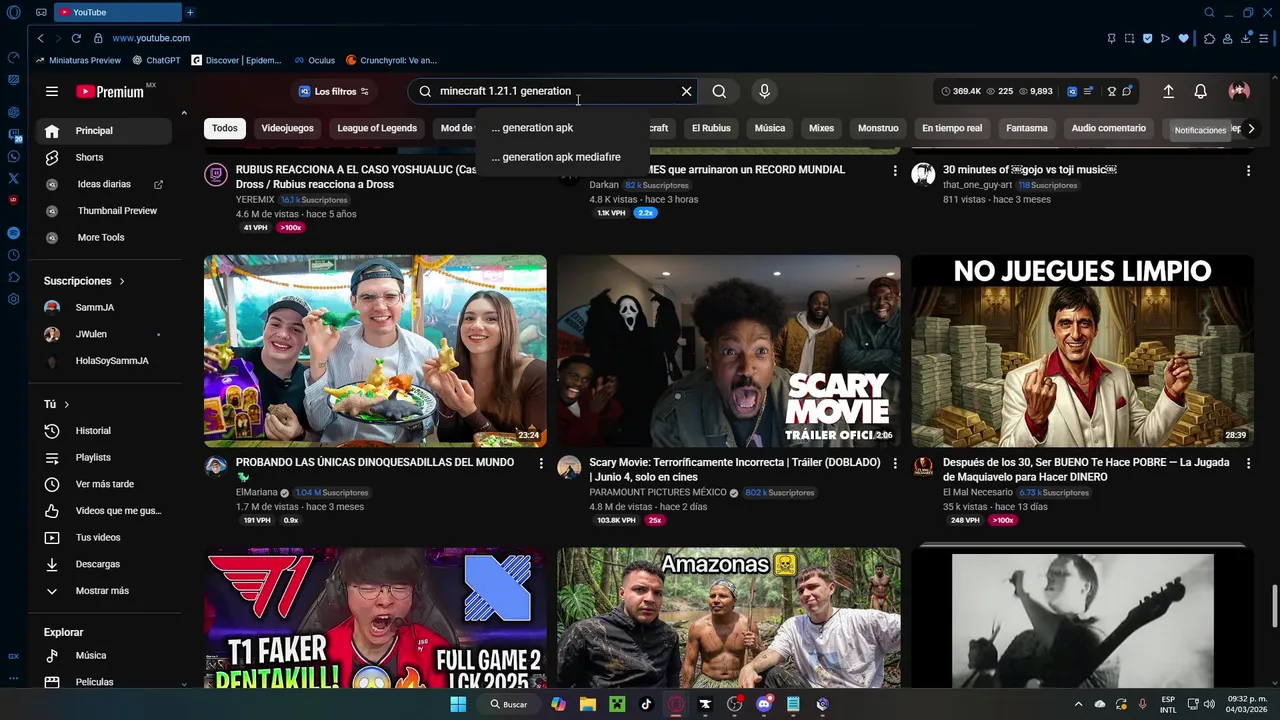This screenshot has height=720, width=1280.
Task: Visit PARAMOUNT PICTURES MÉXICO channel link
Action: [657, 492]
